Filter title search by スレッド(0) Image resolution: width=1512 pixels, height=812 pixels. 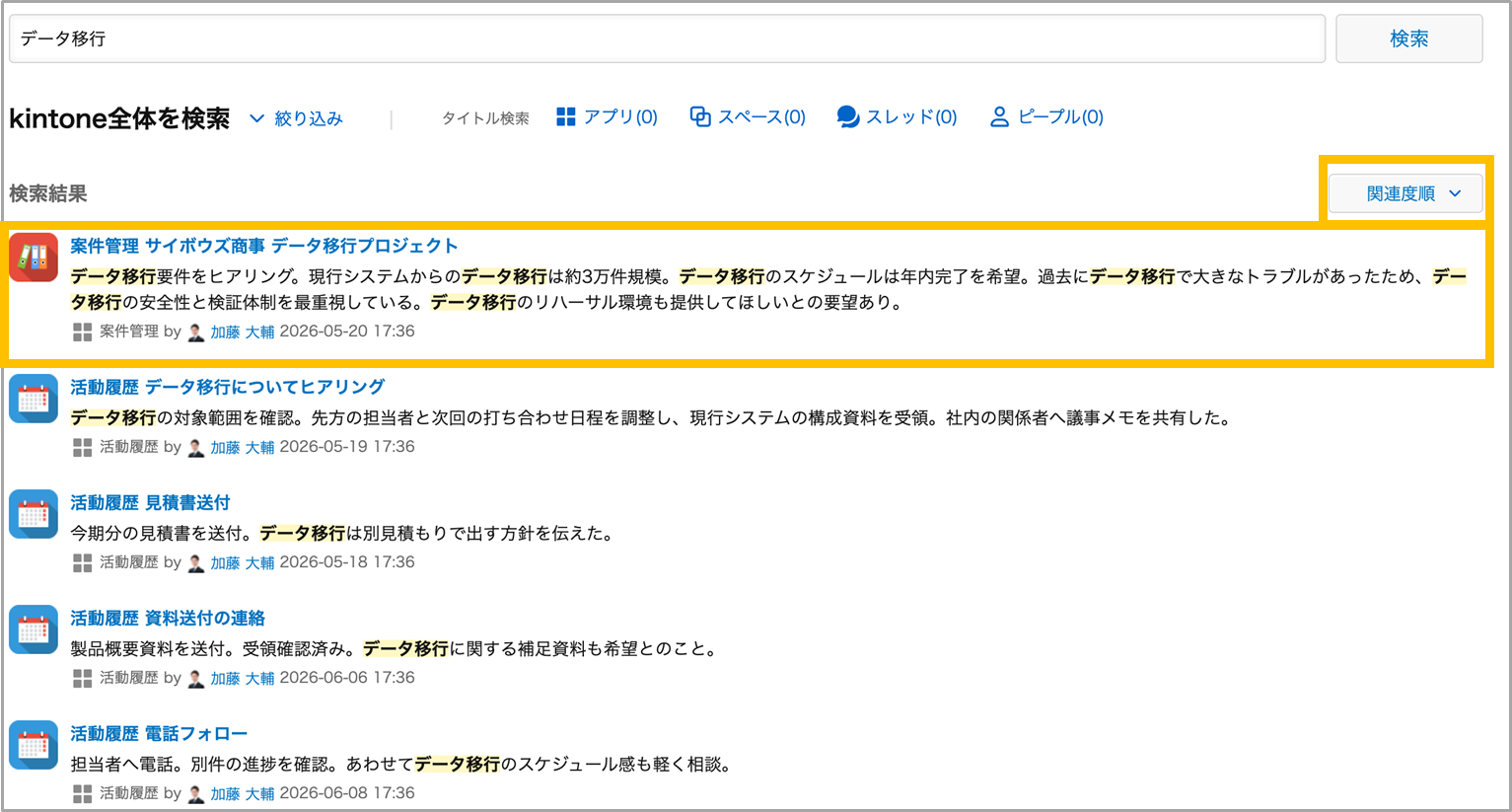(x=897, y=117)
